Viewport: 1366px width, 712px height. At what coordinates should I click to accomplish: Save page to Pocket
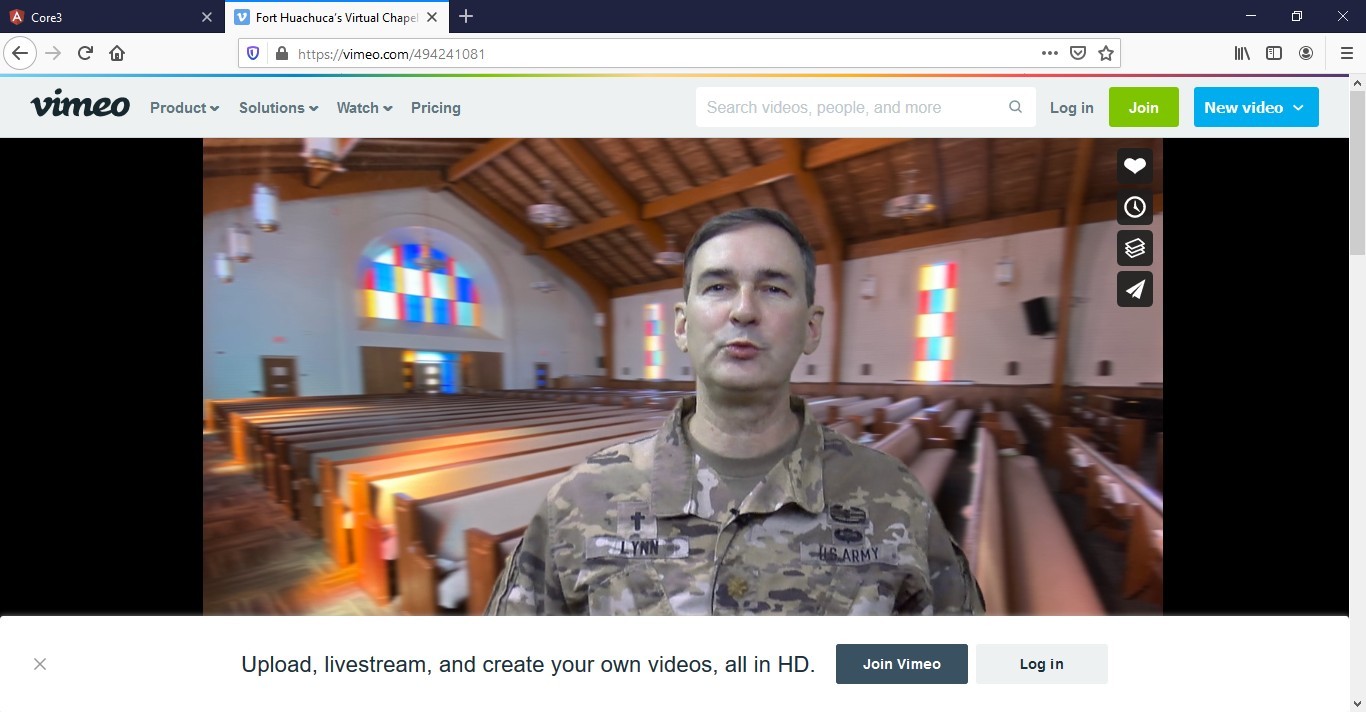(1078, 53)
